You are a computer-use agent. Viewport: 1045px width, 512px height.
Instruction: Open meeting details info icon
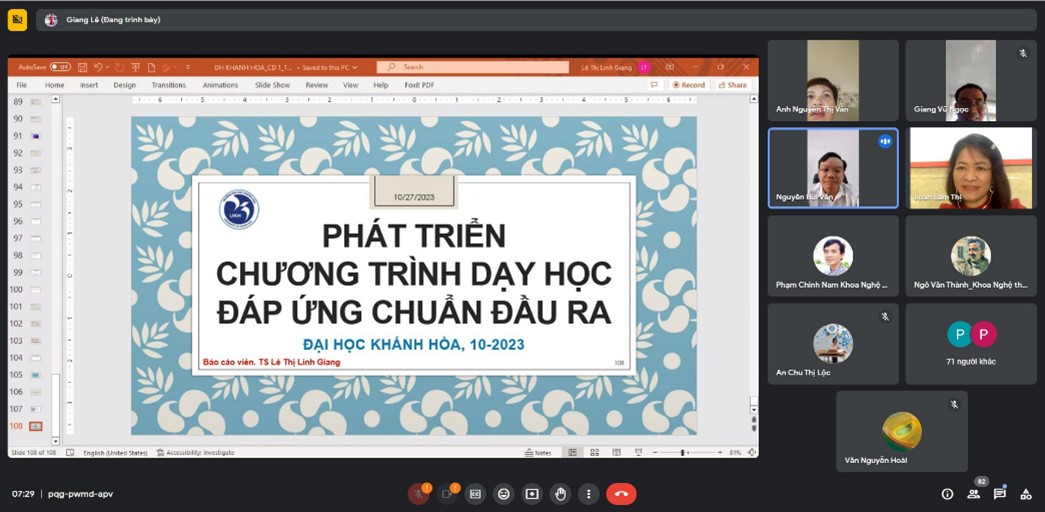coord(947,494)
